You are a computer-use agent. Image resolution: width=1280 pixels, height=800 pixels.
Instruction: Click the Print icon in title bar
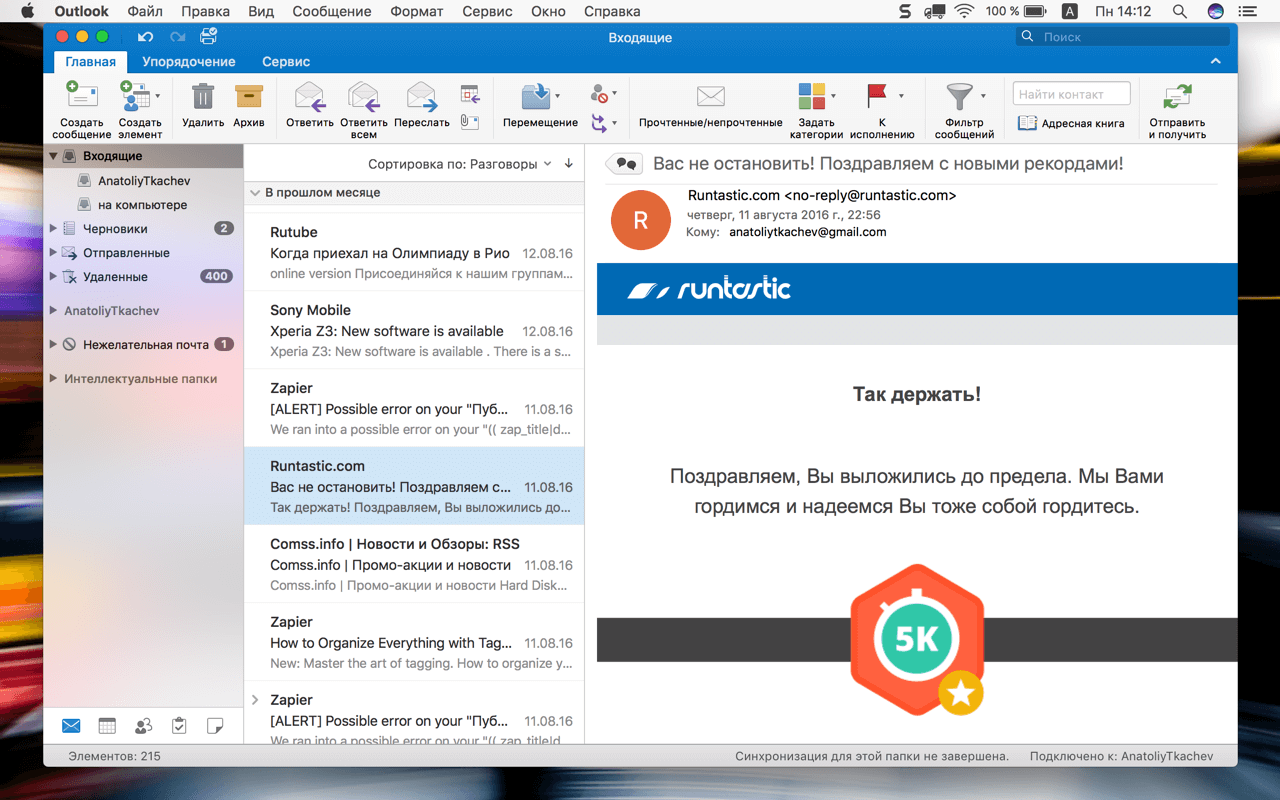(208, 37)
